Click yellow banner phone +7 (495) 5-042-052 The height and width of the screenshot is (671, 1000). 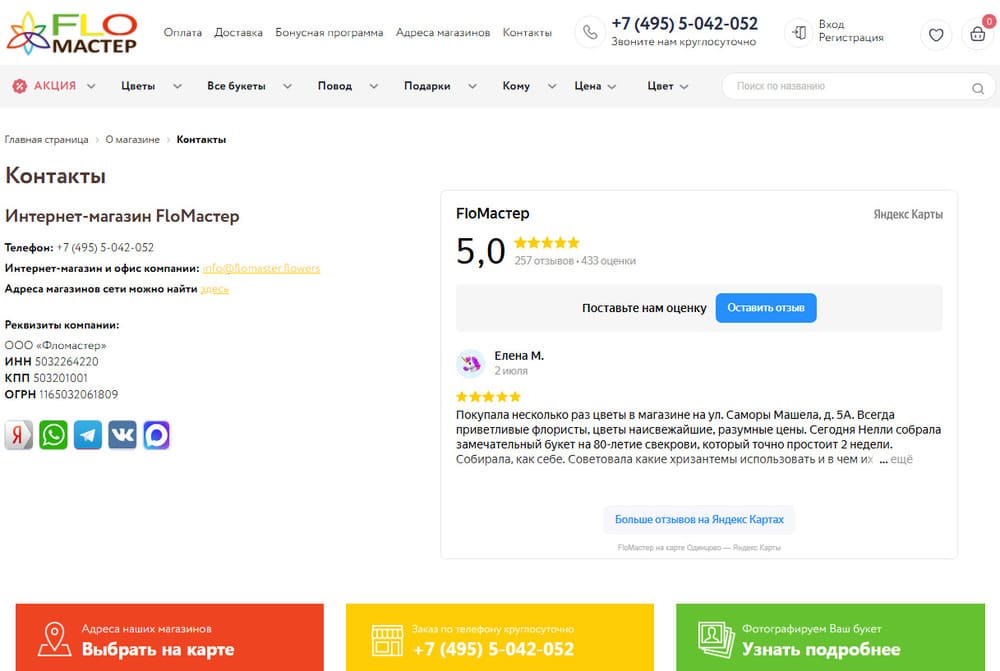point(494,649)
